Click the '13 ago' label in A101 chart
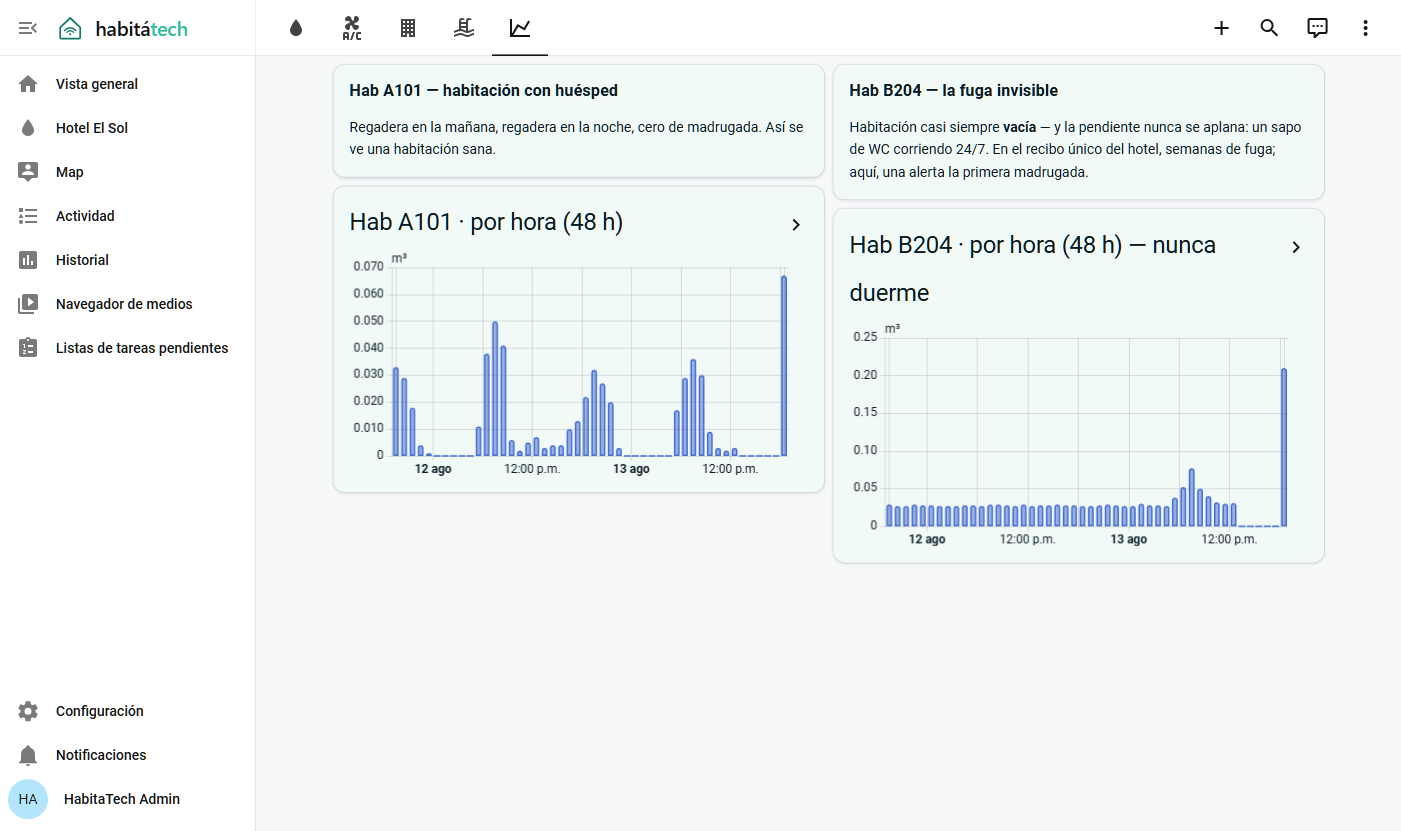This screenshot has width=1401, height=831. (x=631, y=469)
